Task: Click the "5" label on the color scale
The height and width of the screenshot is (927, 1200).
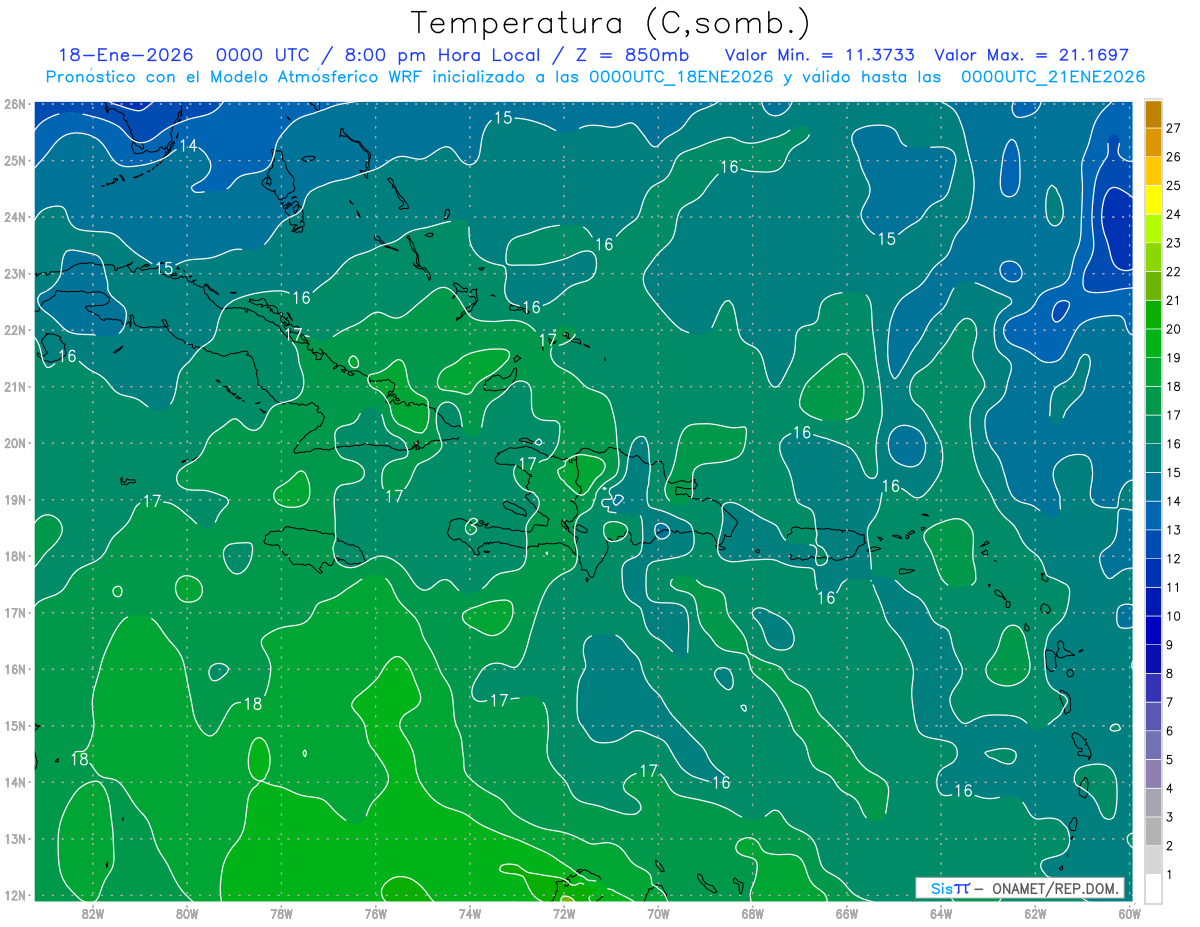Action: [1169, 760]
